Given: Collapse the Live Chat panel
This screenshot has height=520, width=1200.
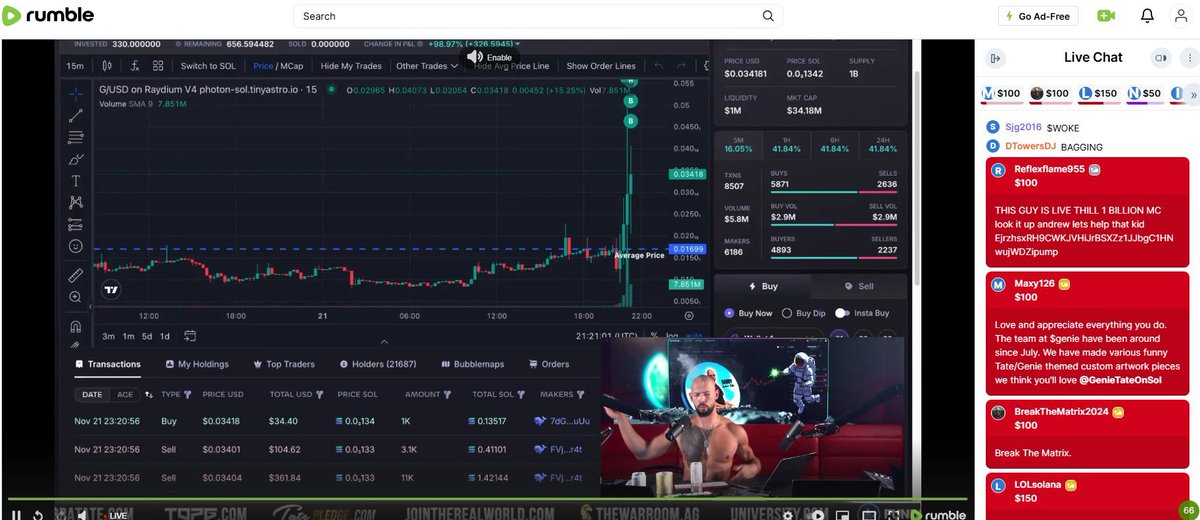Looking at the screenshot, I should point(995,58).
